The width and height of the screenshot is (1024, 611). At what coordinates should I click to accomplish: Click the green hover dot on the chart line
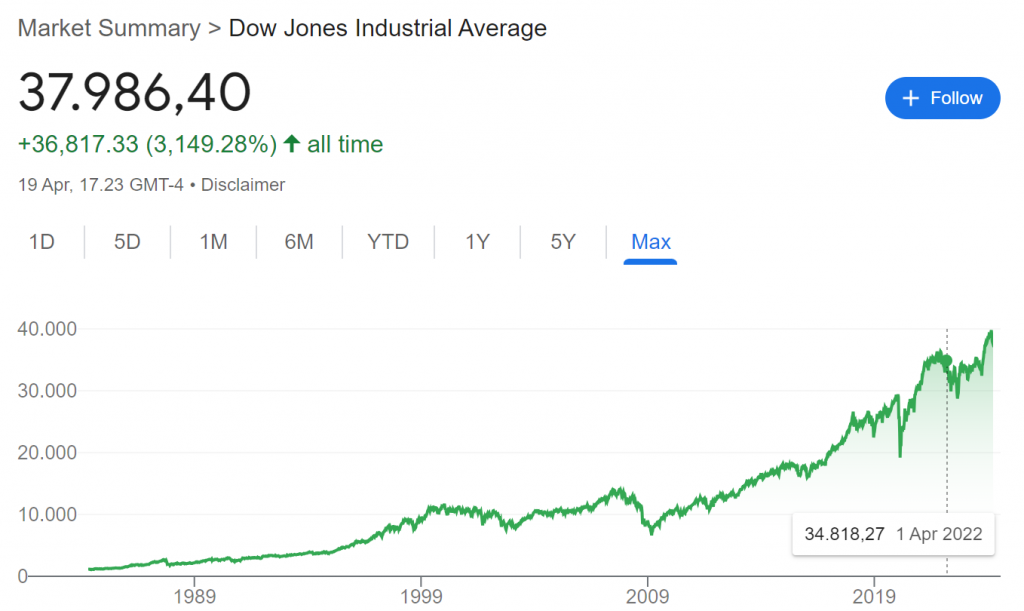947,360
